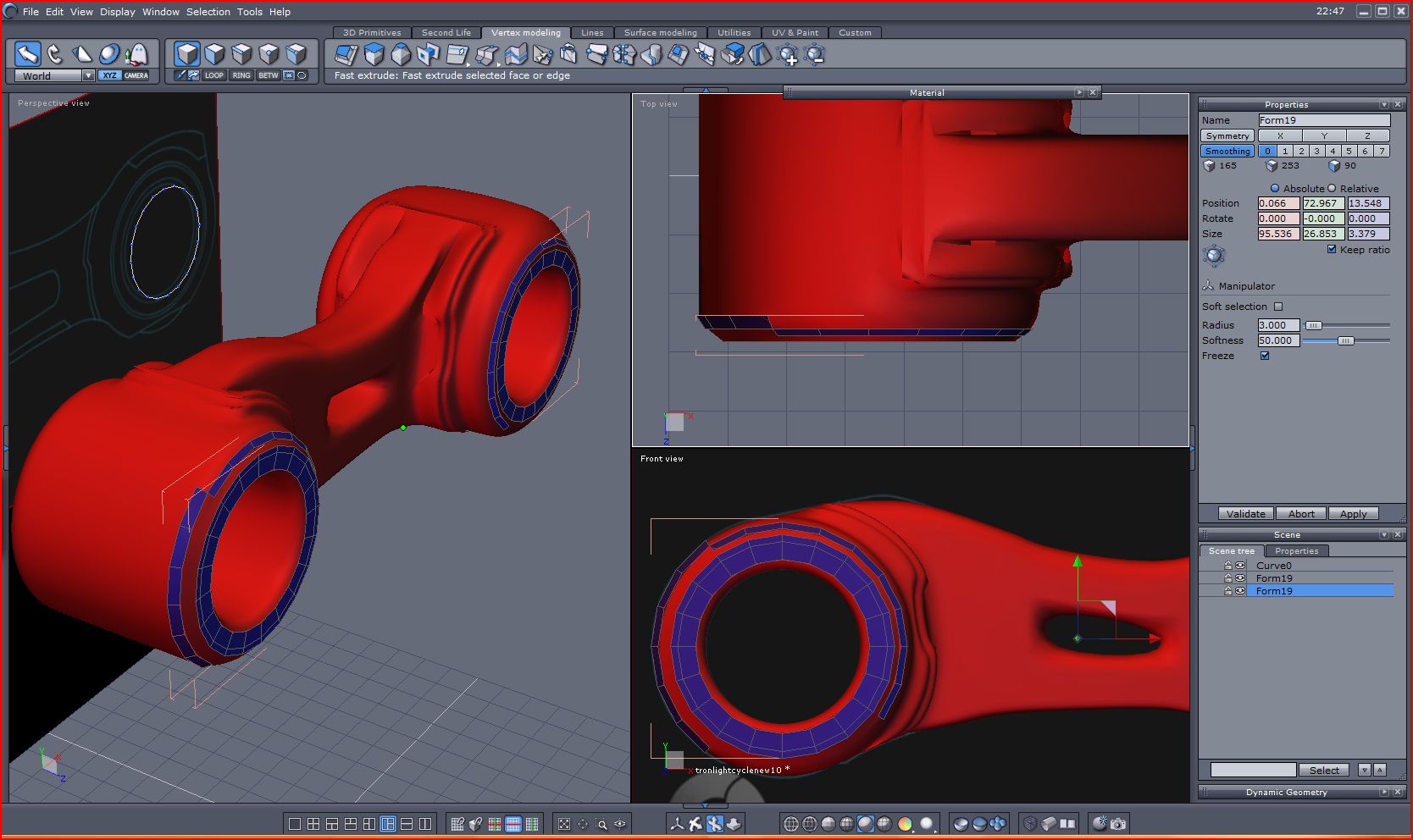The image size is (1413, 840).
Task: Toggle visibility eye of Curve0
Action: point(1240,566)
